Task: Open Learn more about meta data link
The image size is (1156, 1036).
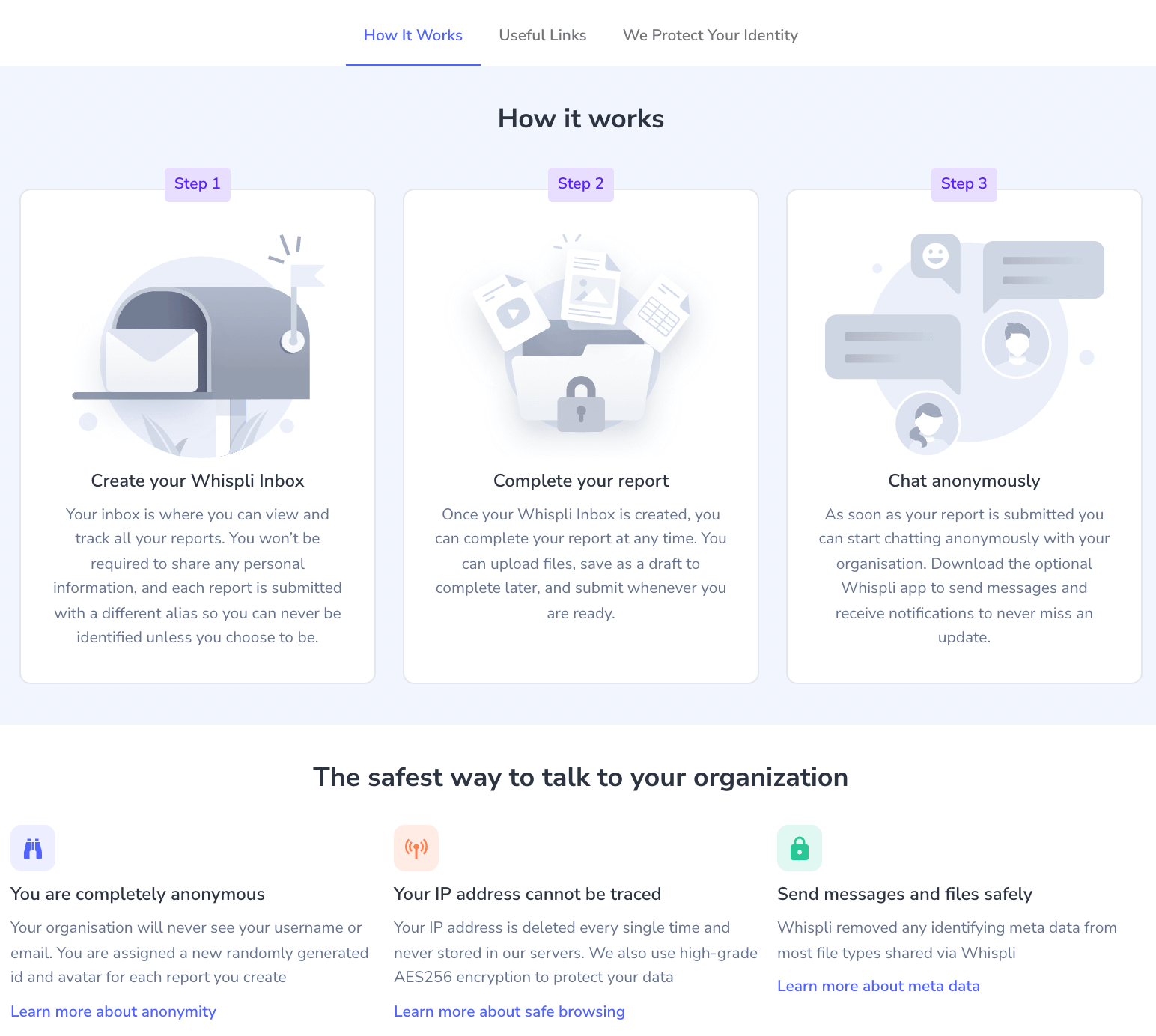Action: coord(878,986)
